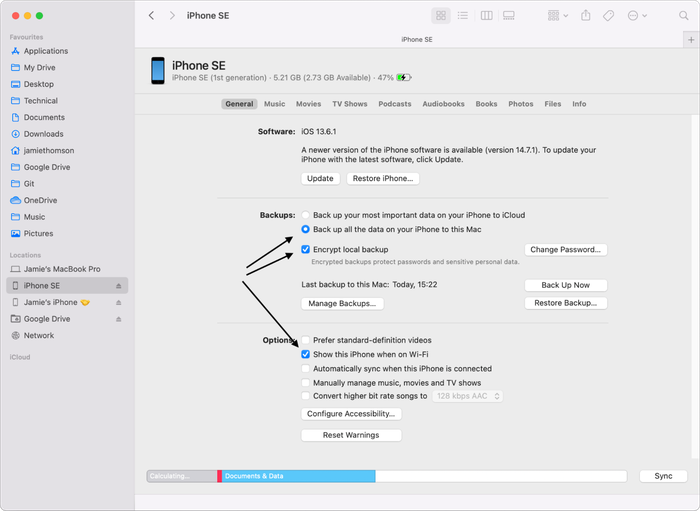This screenshot has width=700, height=511.
Task: Open the 128 kbps AAC bit rate dropdown
Action: (467, 396)
